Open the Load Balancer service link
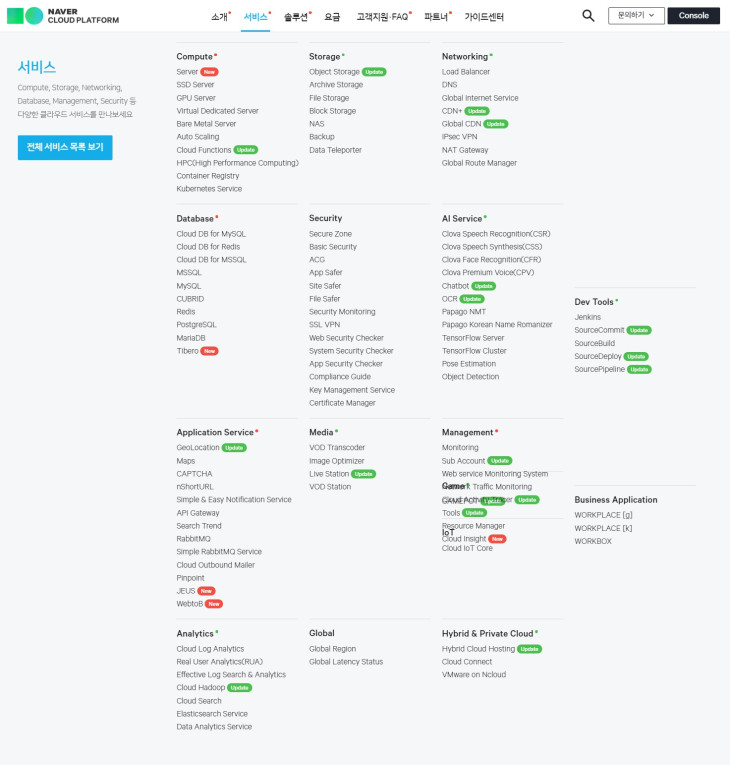 (x=466, y=72)
